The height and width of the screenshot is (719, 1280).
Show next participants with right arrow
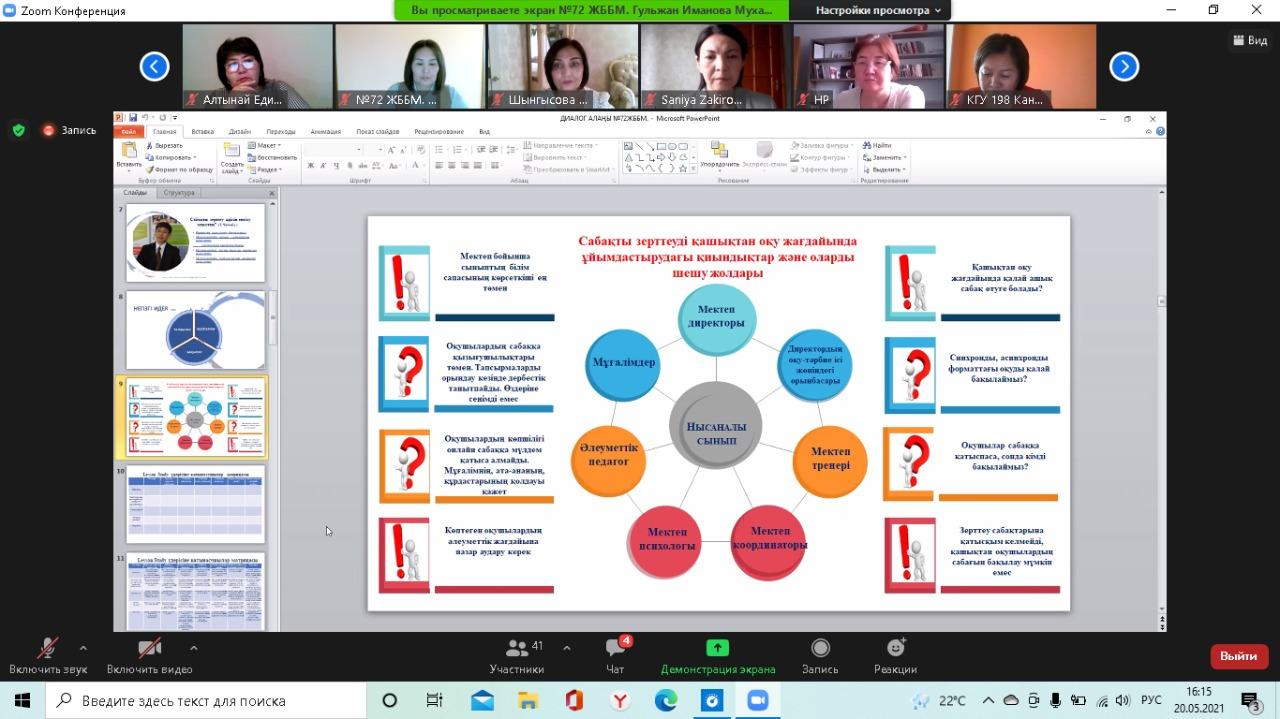click(1124, 67)
